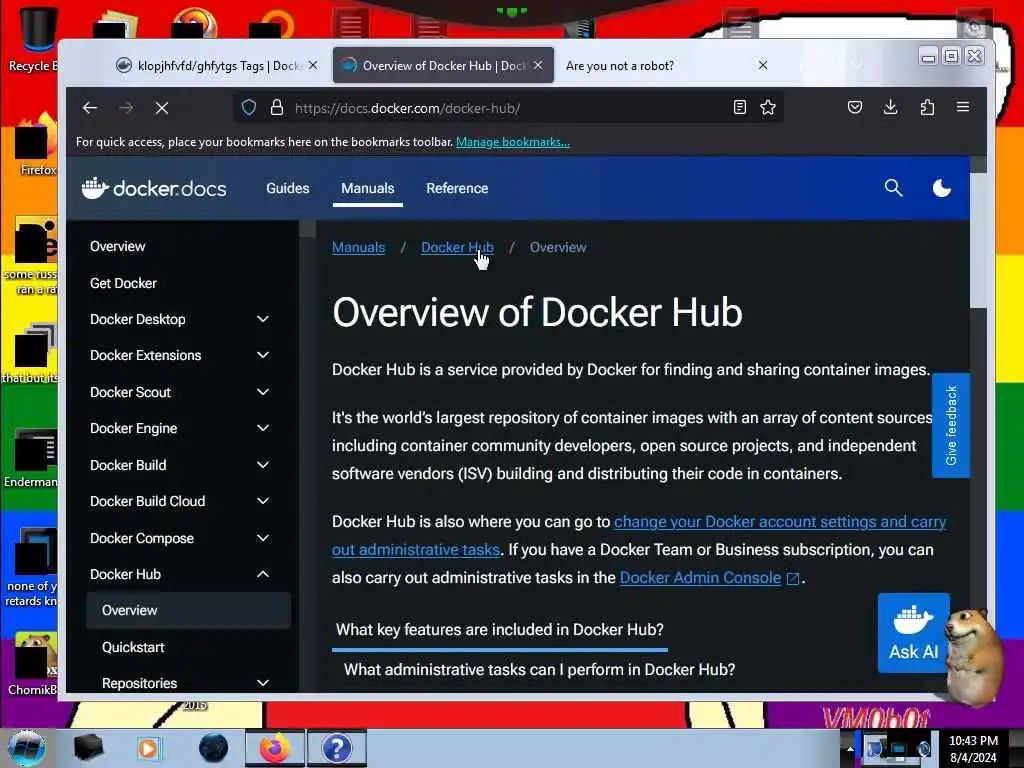
Task: Close the Overview of Docker Hub tab
Action: tap(538, 65)
